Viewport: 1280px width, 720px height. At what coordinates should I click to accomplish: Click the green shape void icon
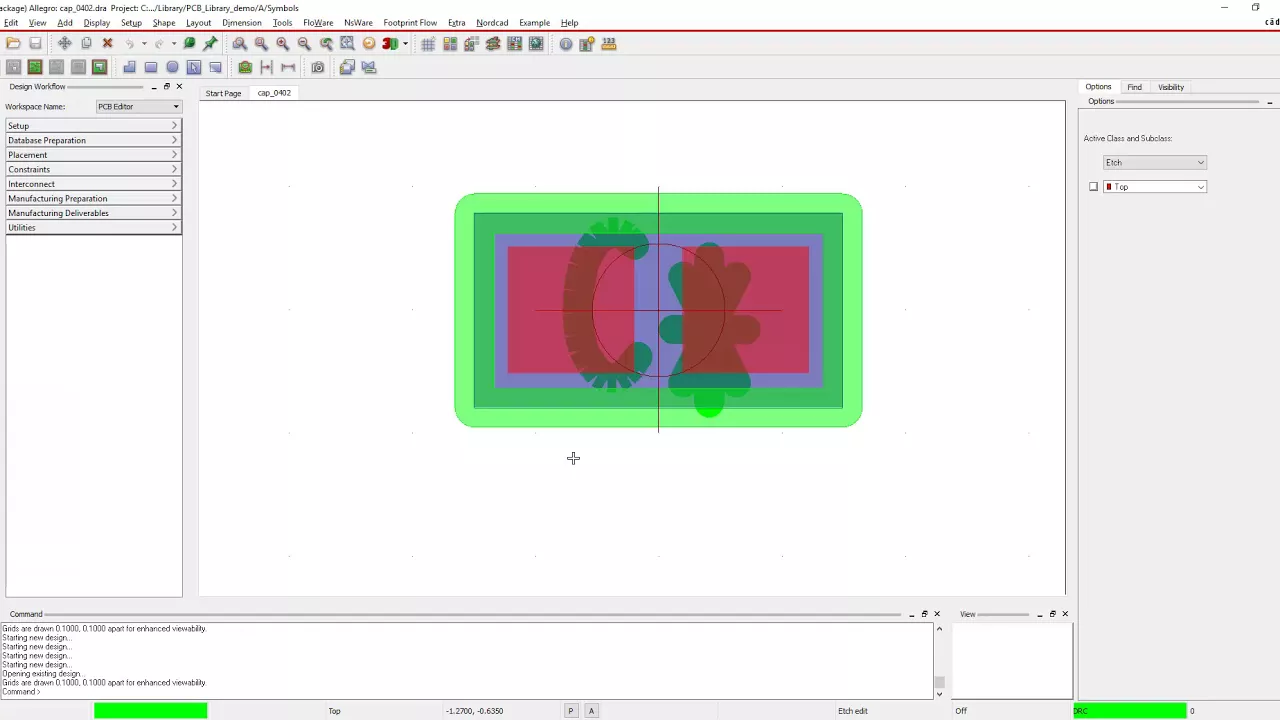(x=245, y=67)
